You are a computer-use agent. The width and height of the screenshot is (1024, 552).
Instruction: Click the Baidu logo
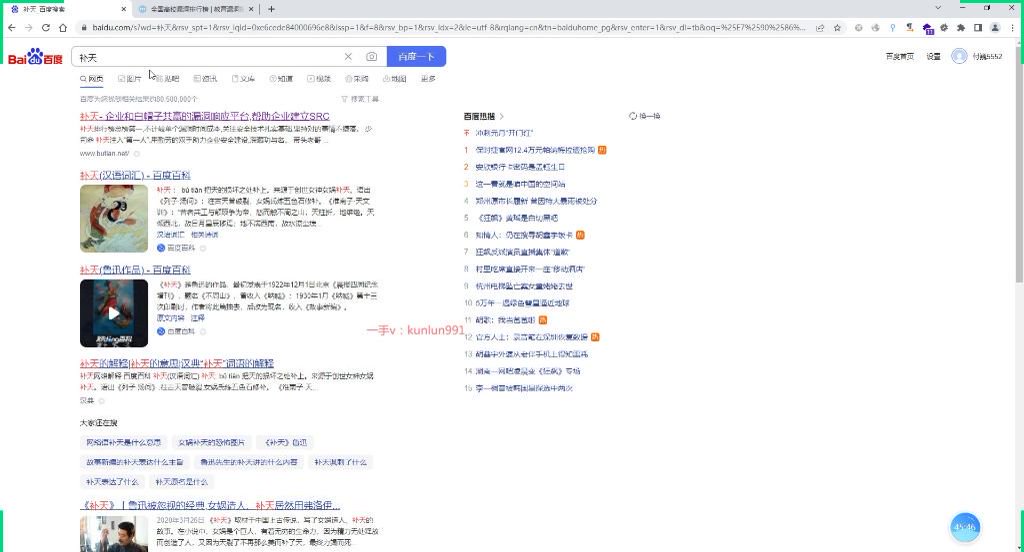[x=35, y=57]
